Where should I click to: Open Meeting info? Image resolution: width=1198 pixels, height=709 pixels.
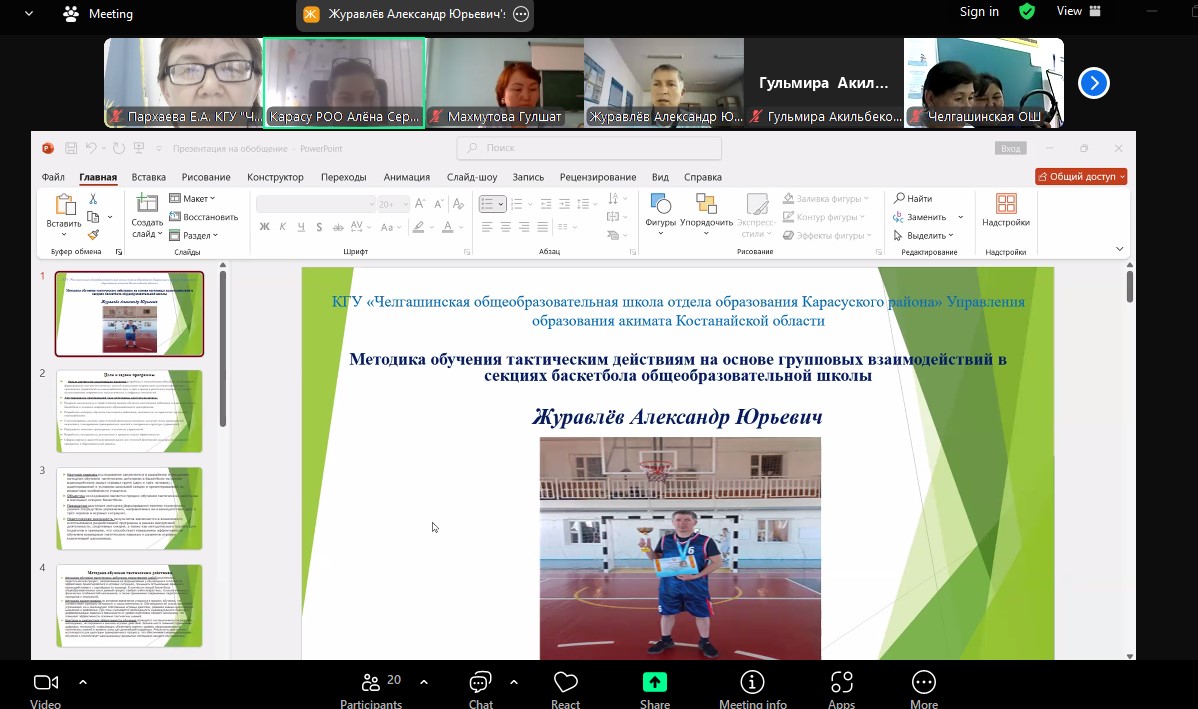pyautogui.click(x=752, y=683)
